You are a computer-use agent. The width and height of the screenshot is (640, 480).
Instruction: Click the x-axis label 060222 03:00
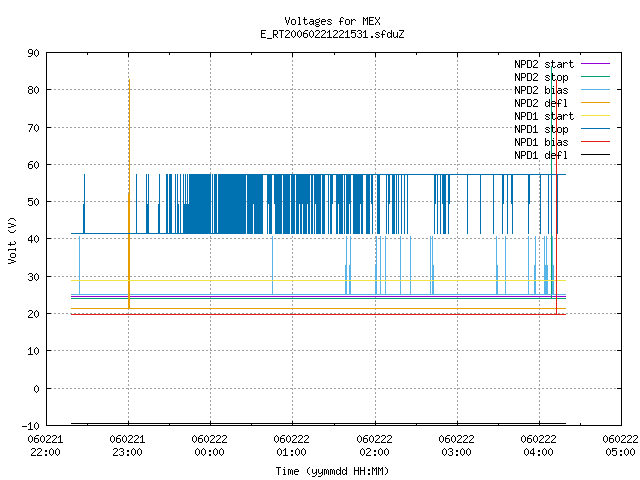coord(456,446)
